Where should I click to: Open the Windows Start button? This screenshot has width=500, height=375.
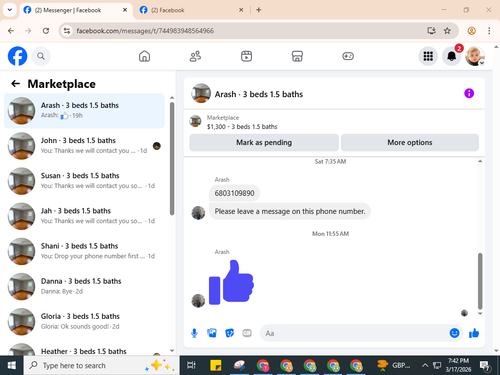[12, 365]
